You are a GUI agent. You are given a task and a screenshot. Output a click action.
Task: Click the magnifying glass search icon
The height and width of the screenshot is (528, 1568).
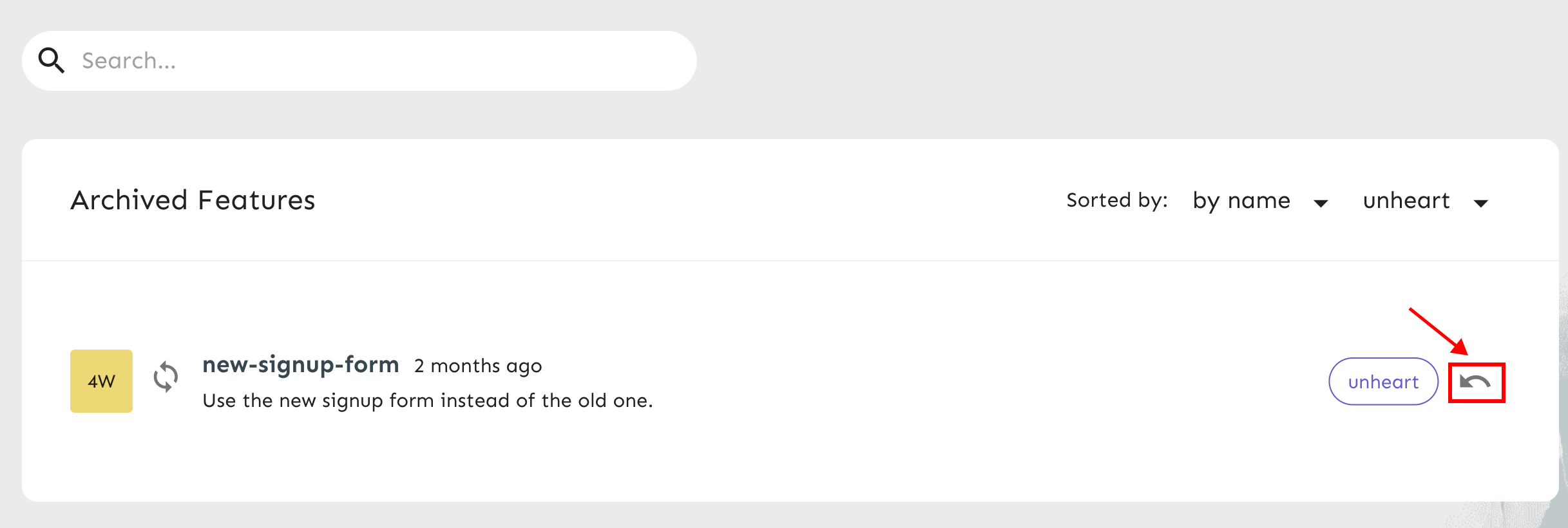[52, 61]
